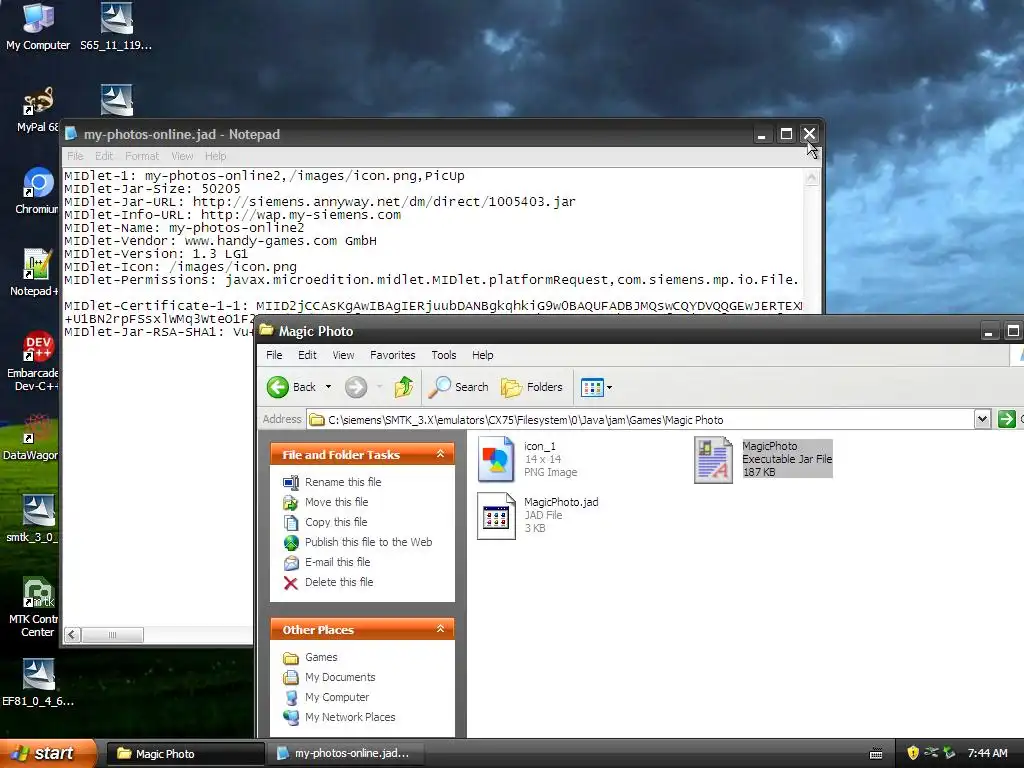Select the icon_1 PNG image file
This screenshot has width=1024, height=768.
tap(496, 459)
